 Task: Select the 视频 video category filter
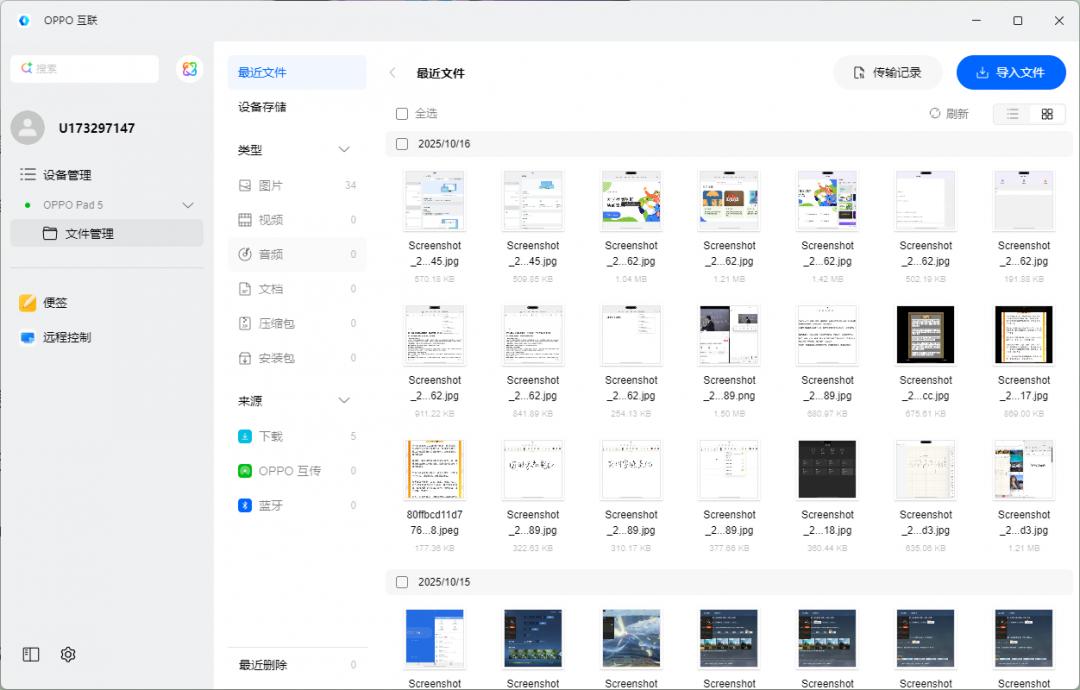click(x=273, y=219)
